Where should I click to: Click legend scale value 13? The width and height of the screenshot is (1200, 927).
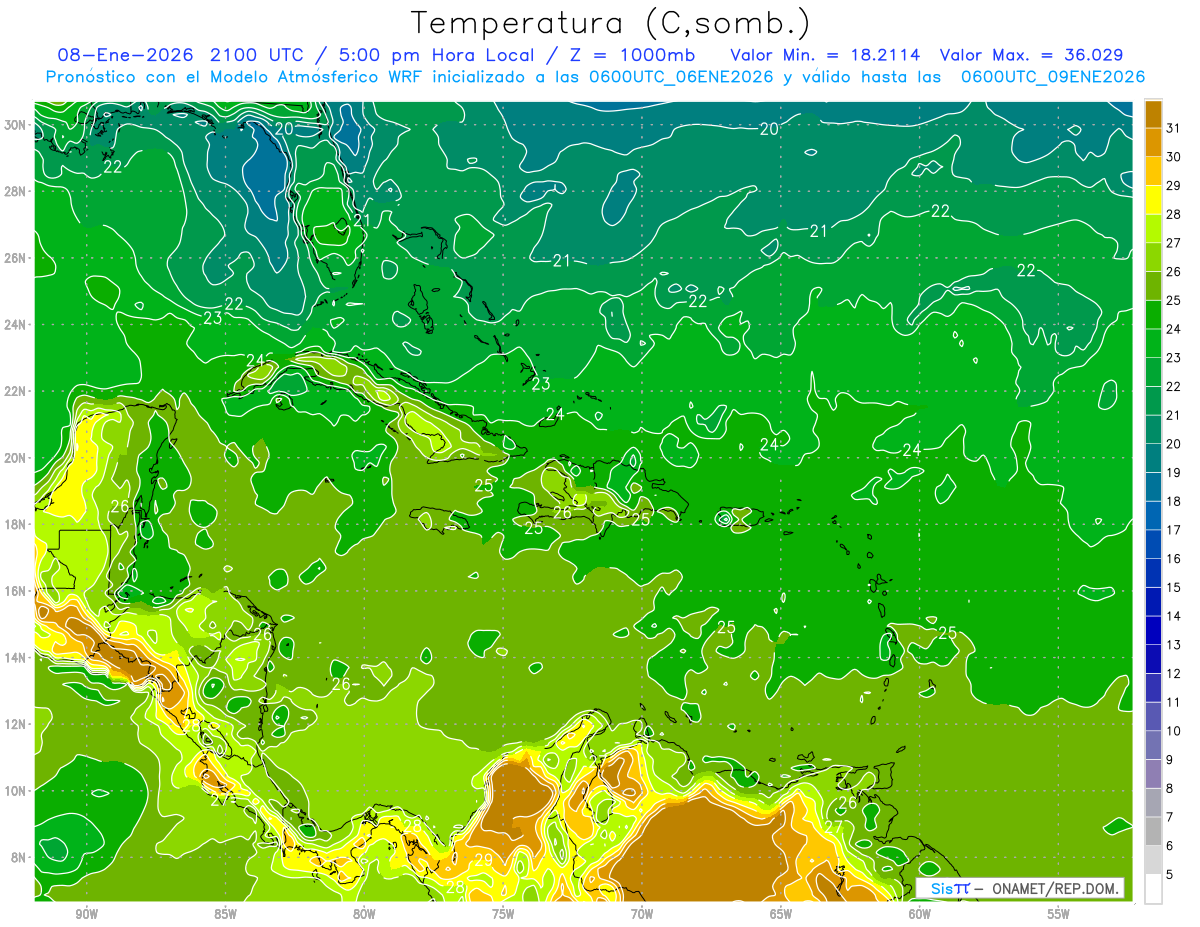[x=1173, y=645]
